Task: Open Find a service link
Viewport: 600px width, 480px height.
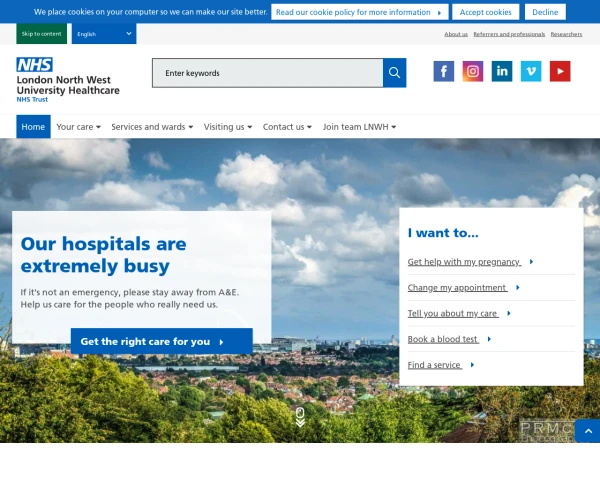Action: 435,365
